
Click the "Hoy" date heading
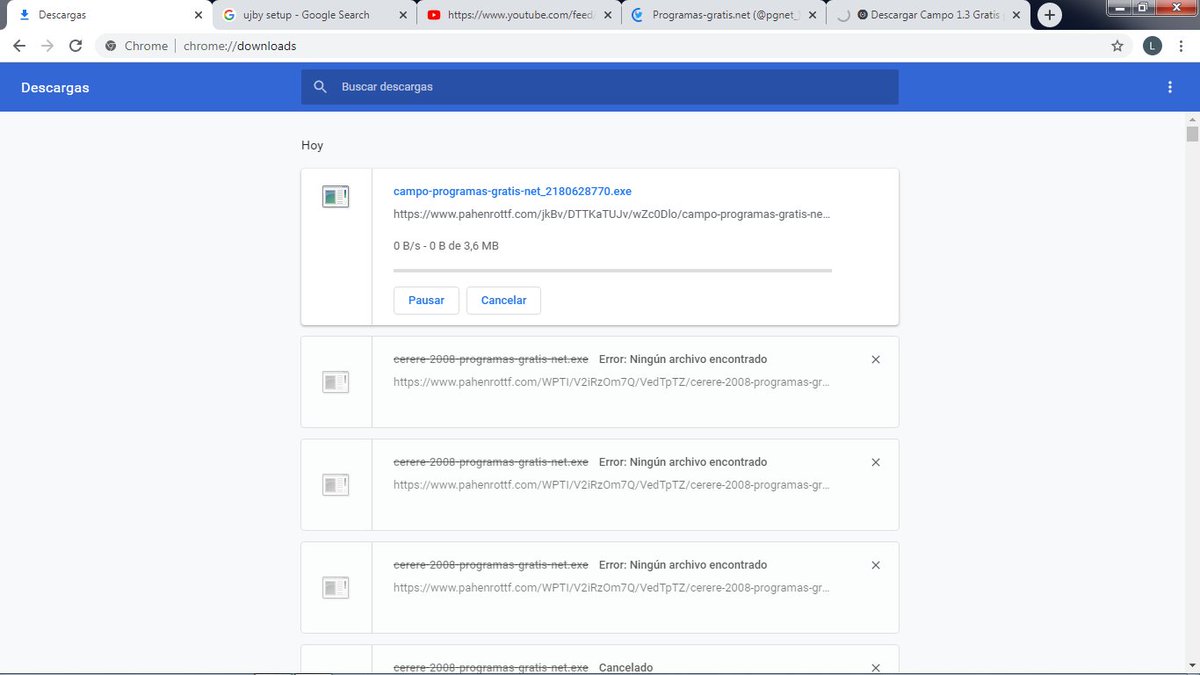coord(312,146)
